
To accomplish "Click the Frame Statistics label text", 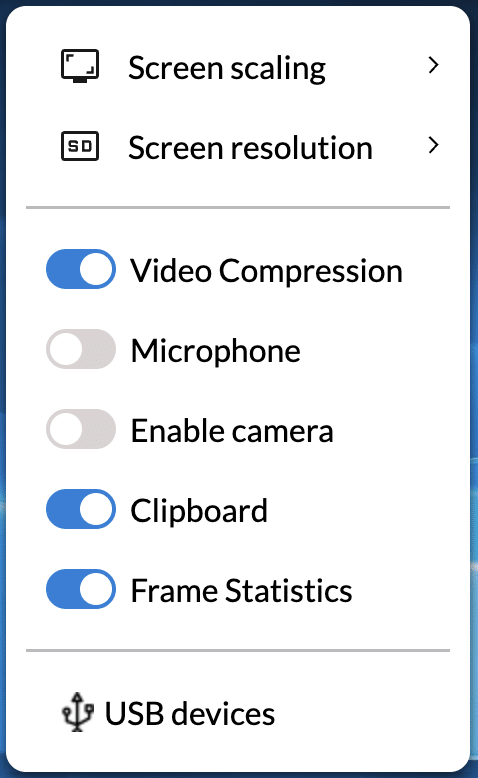I will 241,590.
